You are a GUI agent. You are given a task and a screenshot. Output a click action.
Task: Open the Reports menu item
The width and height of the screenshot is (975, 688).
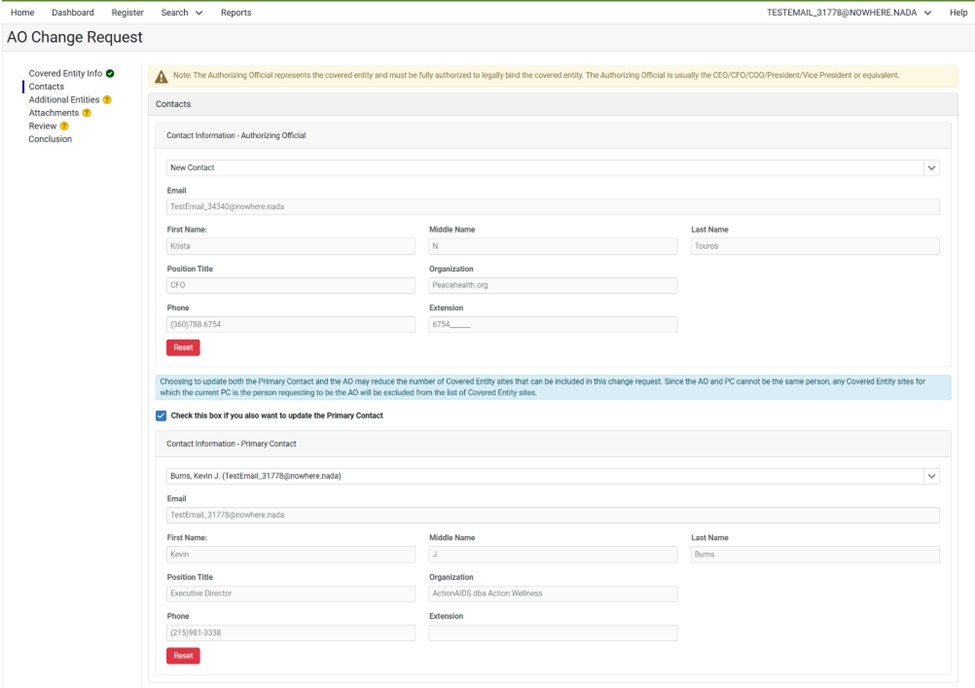(236, 12)
